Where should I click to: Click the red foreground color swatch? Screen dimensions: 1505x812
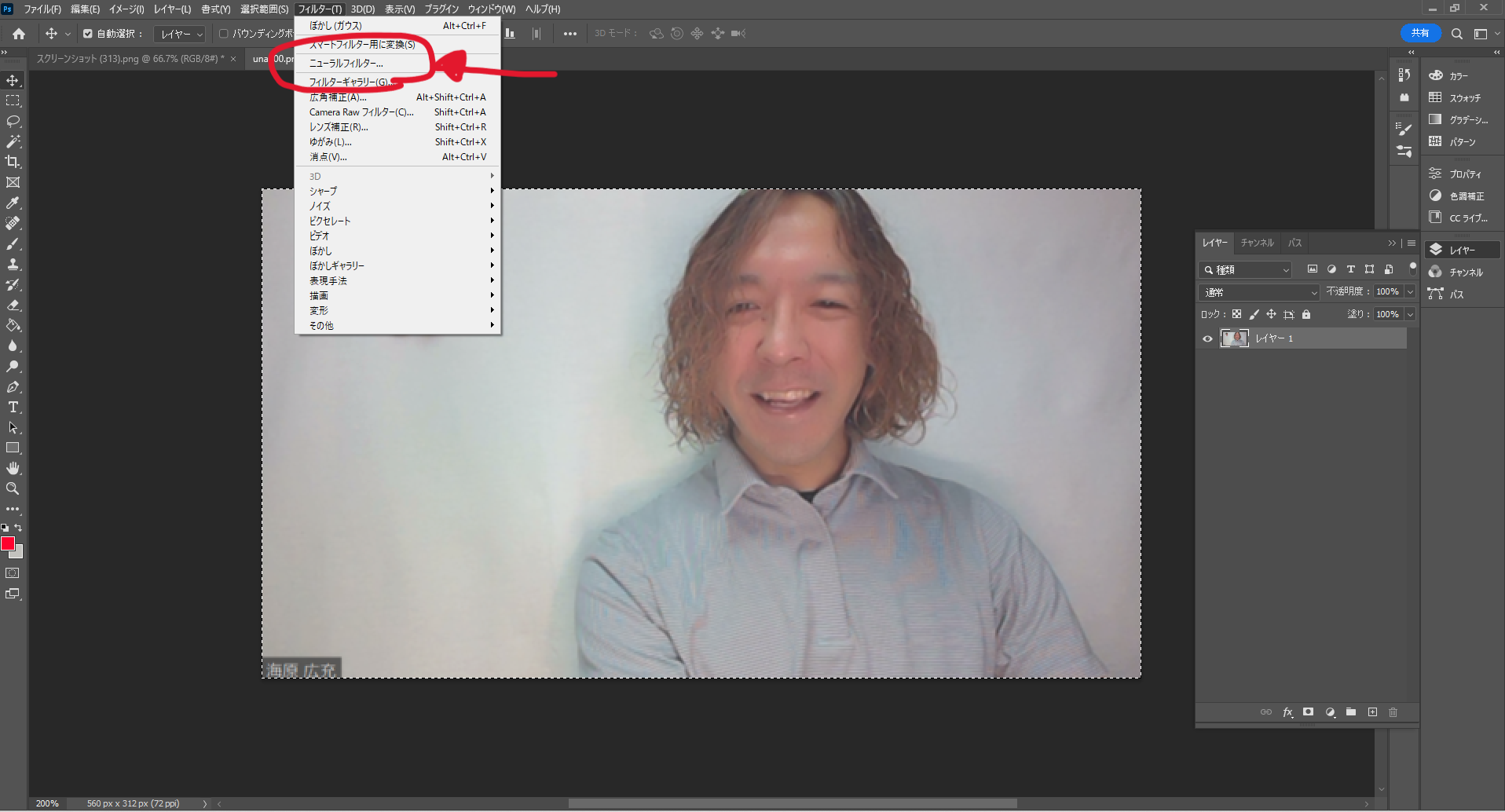click(8, 543)
